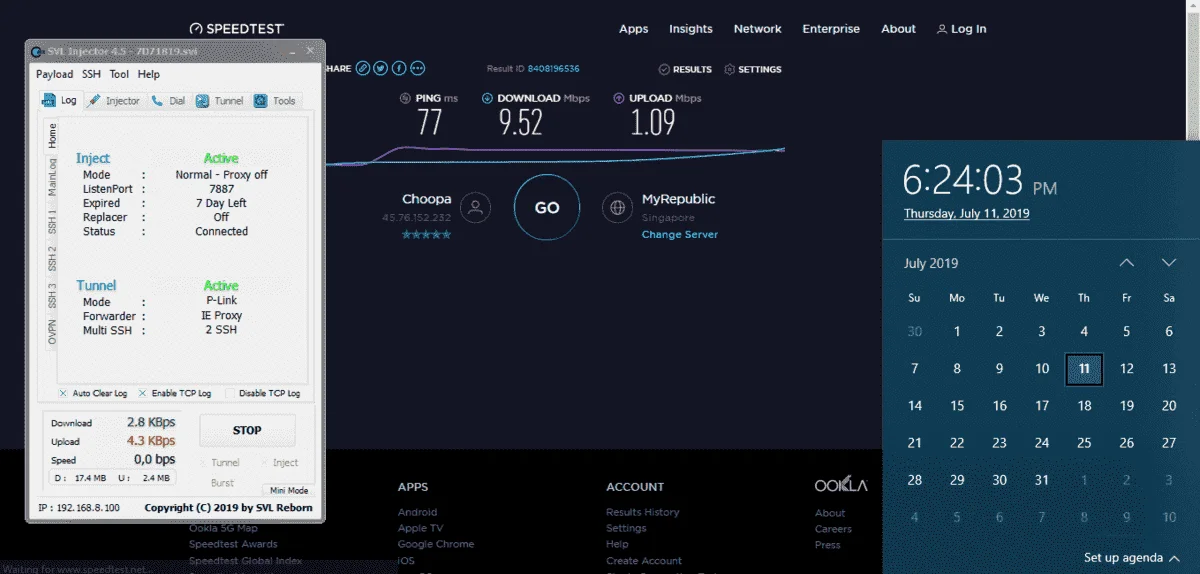Click the Thursday, July 11, 2019 date link
This screenshot has width=1200, height=574.
tap(966, 213)
